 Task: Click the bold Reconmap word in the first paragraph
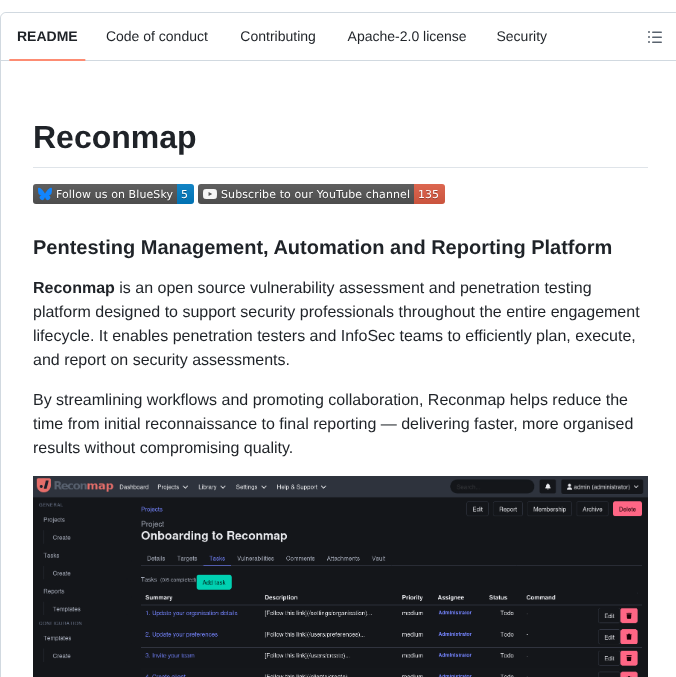[x=74, y=288]
